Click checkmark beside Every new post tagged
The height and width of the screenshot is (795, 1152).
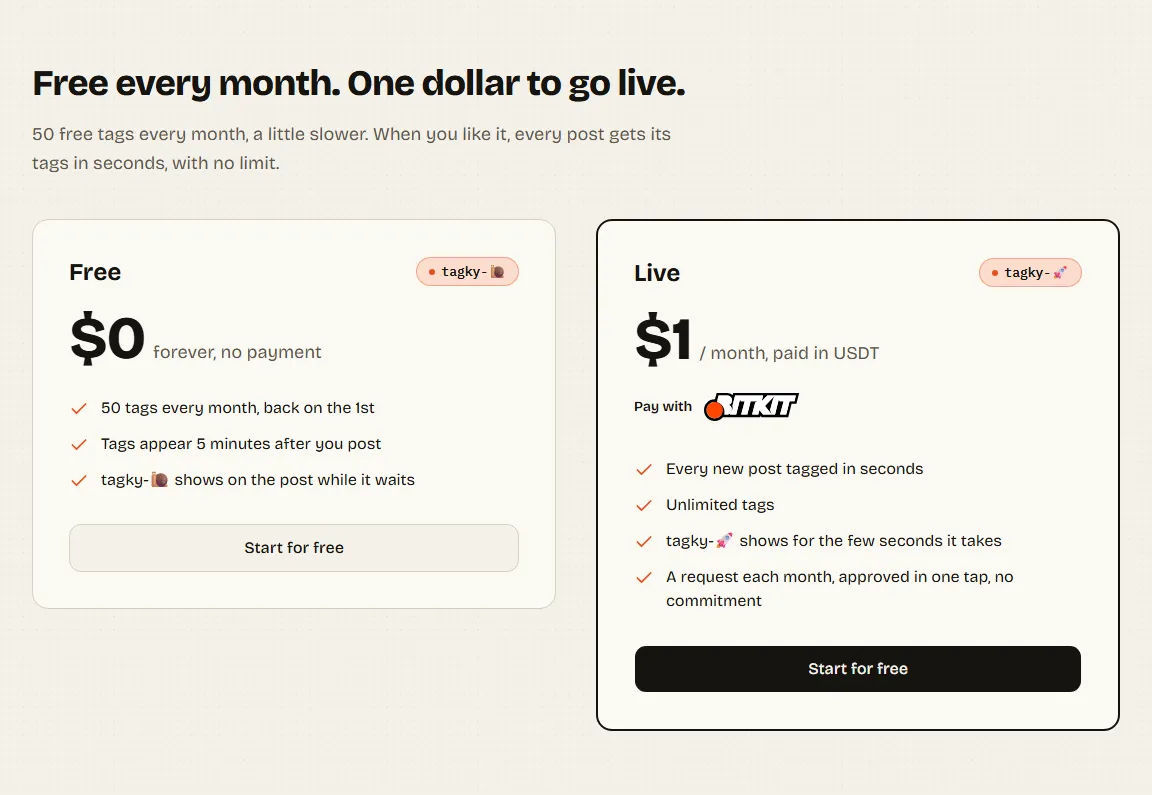pyautogui.click(x=644, y=470)
